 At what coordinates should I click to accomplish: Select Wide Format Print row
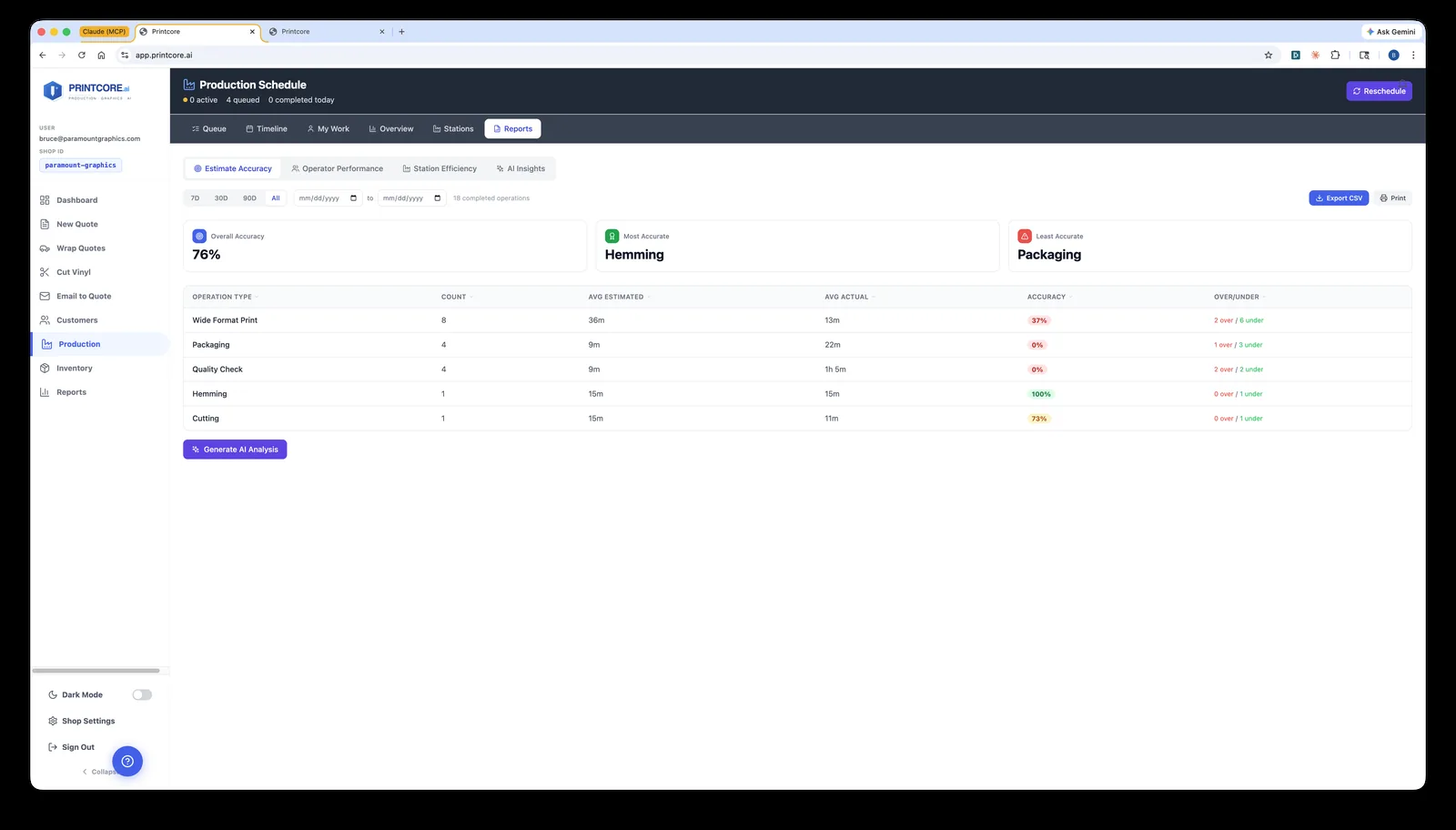click(797, 320)
